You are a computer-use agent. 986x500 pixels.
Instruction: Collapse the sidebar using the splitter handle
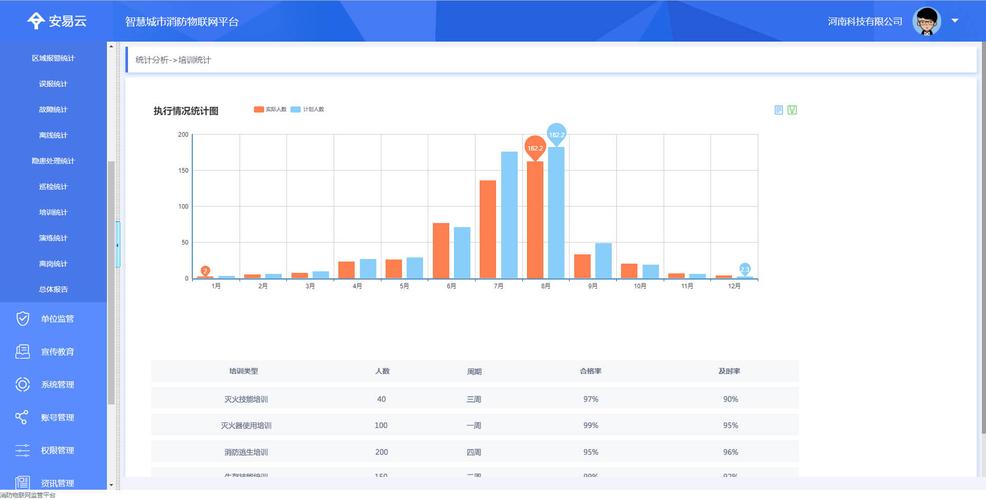118,245
